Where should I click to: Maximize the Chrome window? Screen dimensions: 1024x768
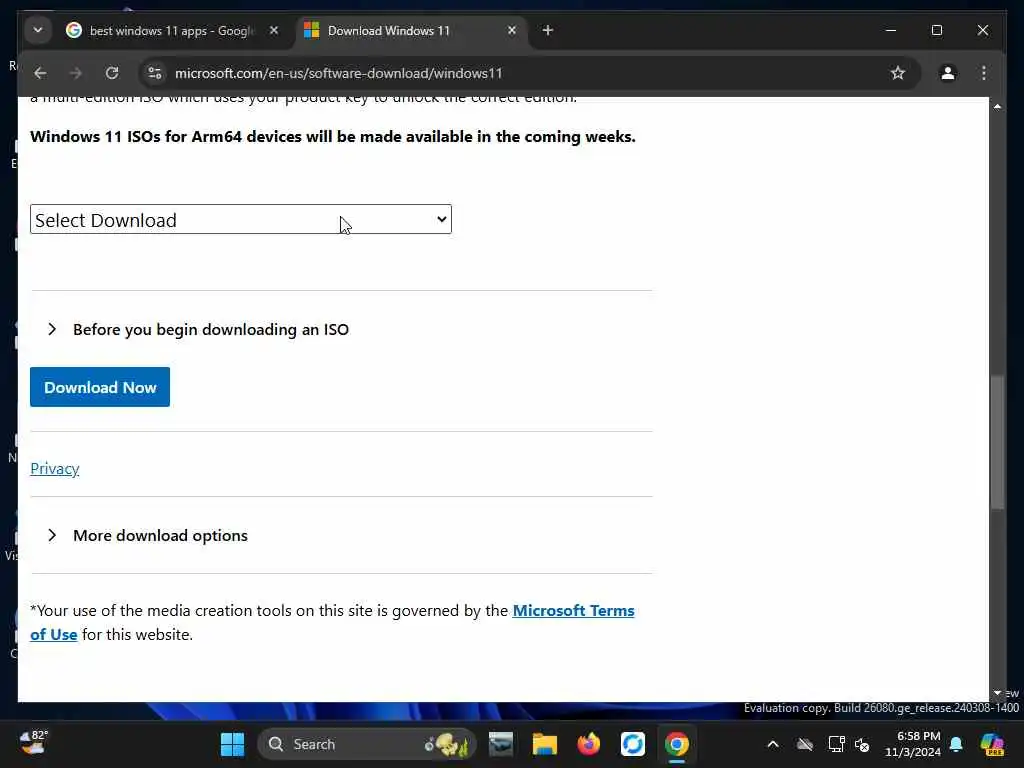coord(936,31)
